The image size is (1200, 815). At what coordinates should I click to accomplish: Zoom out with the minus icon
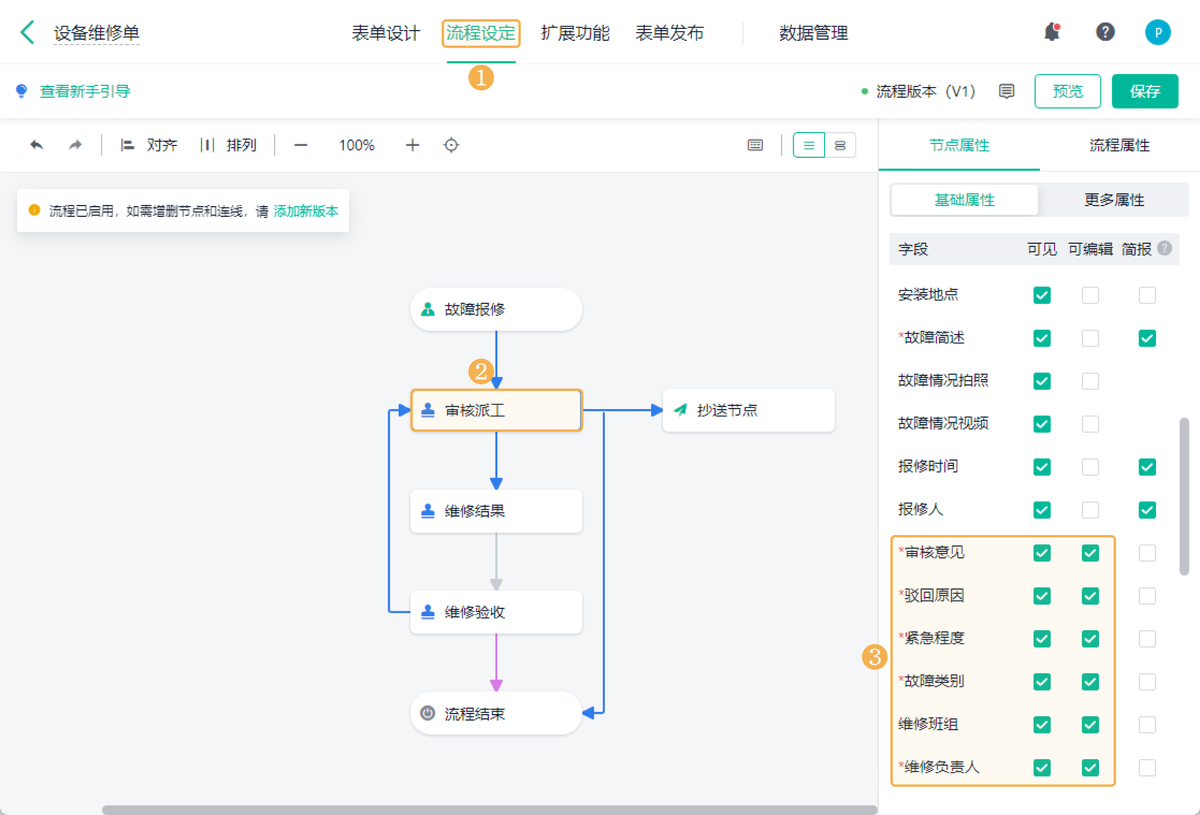coord(300,145)
